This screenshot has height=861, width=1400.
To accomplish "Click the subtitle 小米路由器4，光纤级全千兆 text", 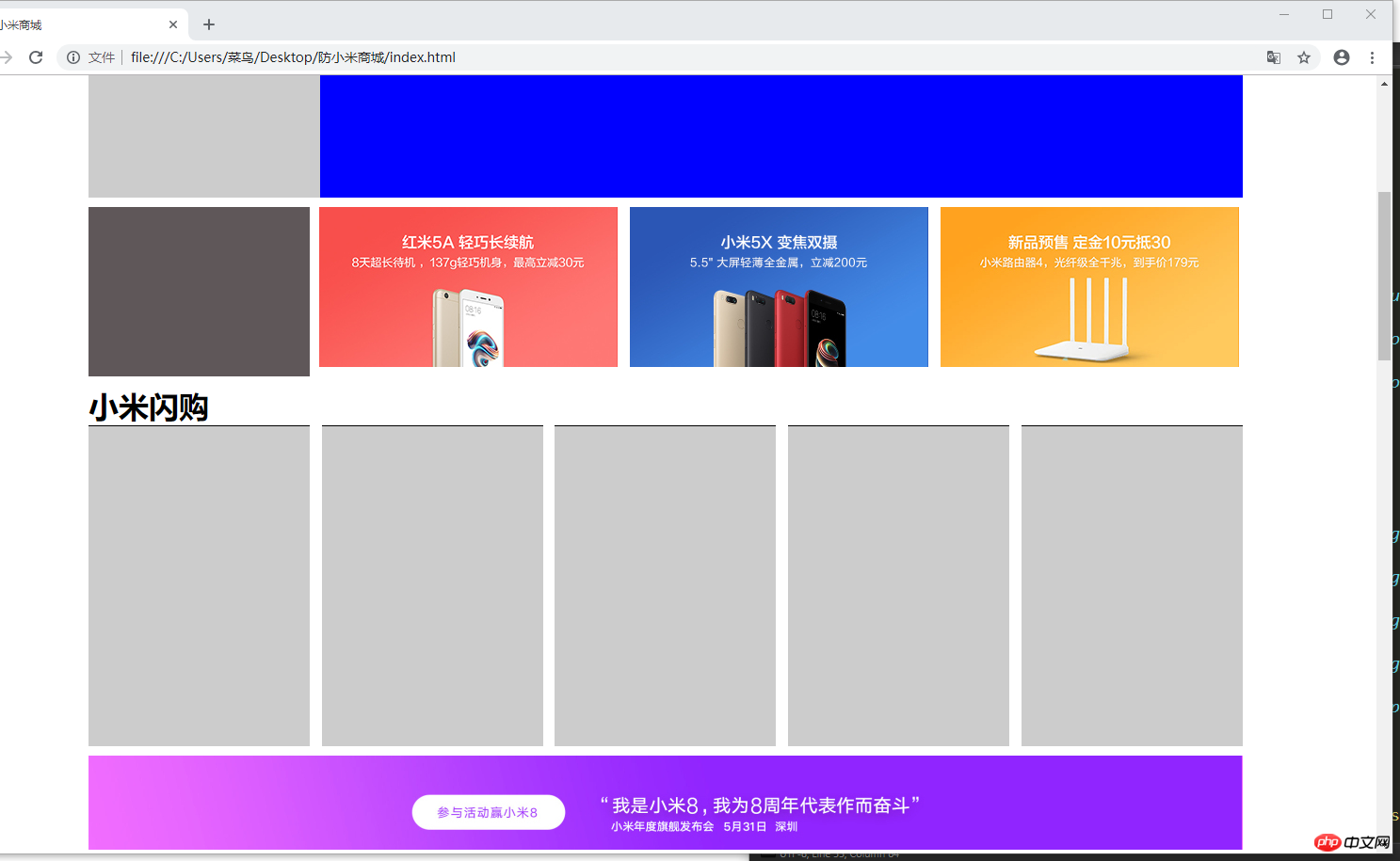I will point(1089,263).
